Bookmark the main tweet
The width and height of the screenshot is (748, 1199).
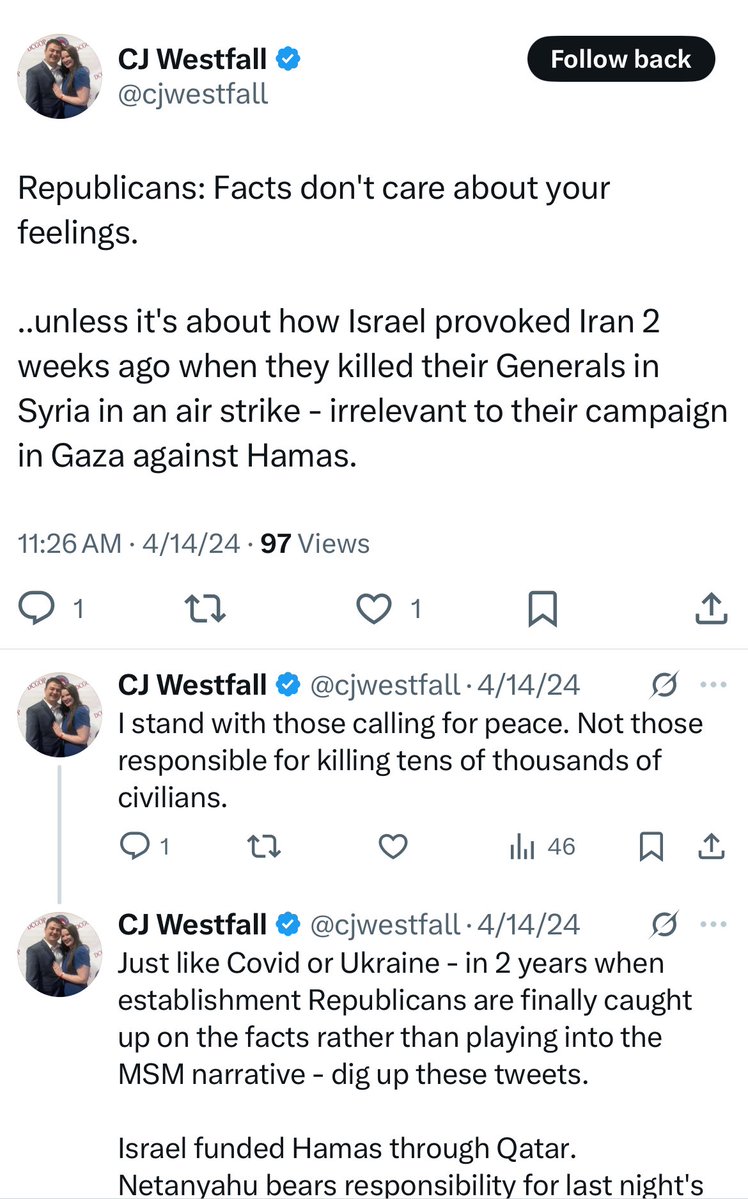click(542, 608)
